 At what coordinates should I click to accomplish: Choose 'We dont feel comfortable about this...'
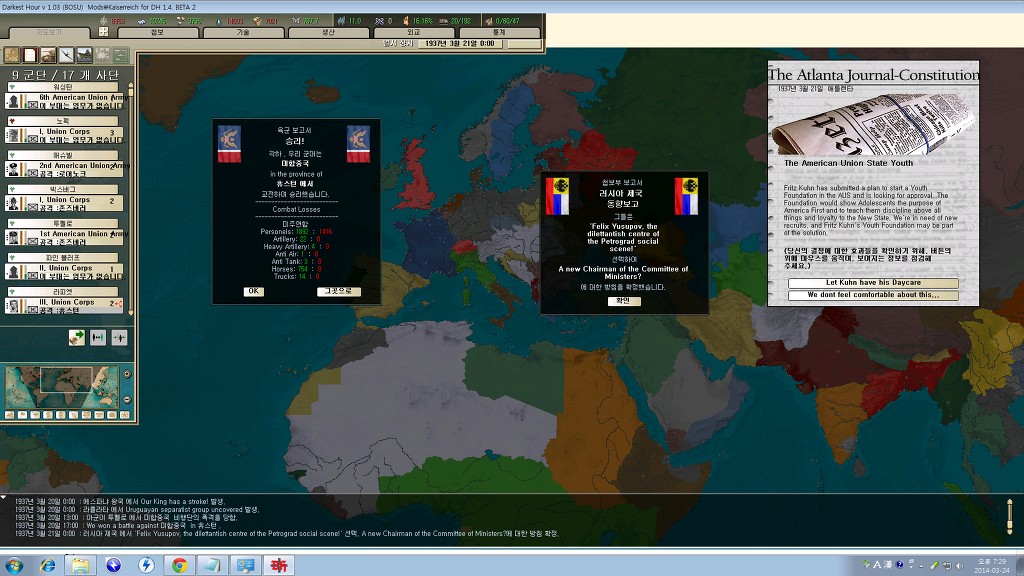[873, 295]
